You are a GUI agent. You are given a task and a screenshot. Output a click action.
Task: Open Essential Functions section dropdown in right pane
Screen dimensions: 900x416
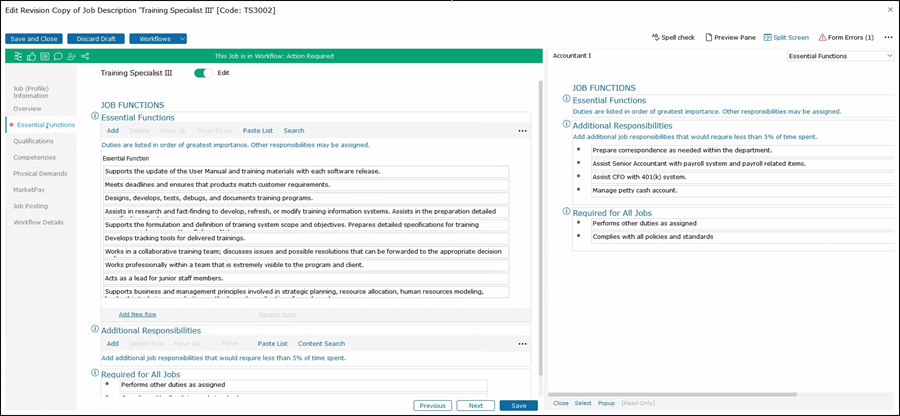tap(839, 56)
